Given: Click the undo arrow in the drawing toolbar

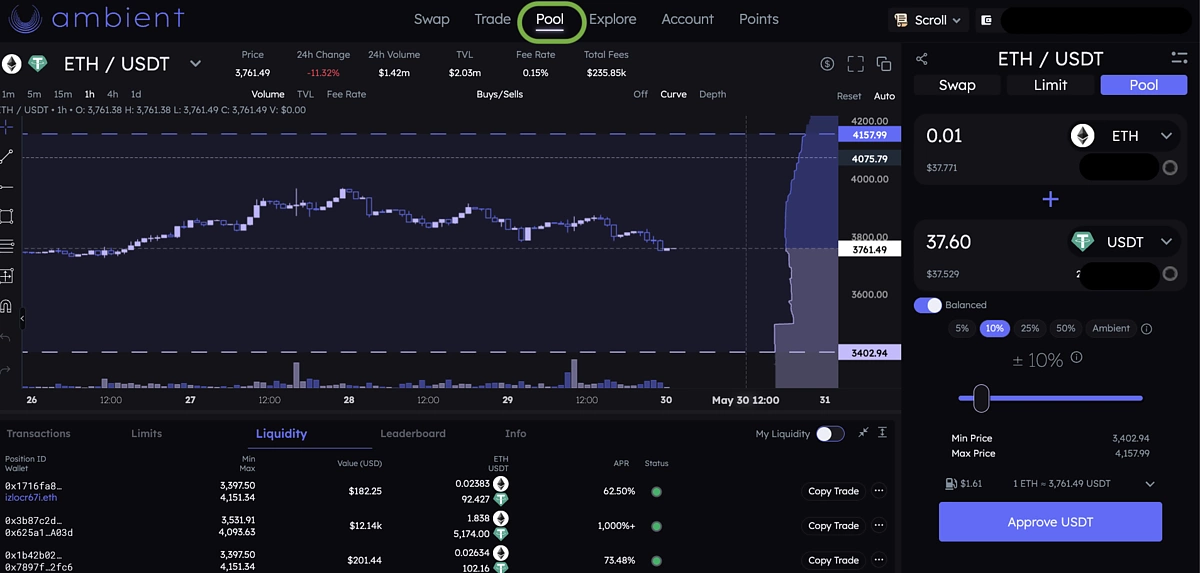Looking at the screenshot, I should click(x=7, y=337).
